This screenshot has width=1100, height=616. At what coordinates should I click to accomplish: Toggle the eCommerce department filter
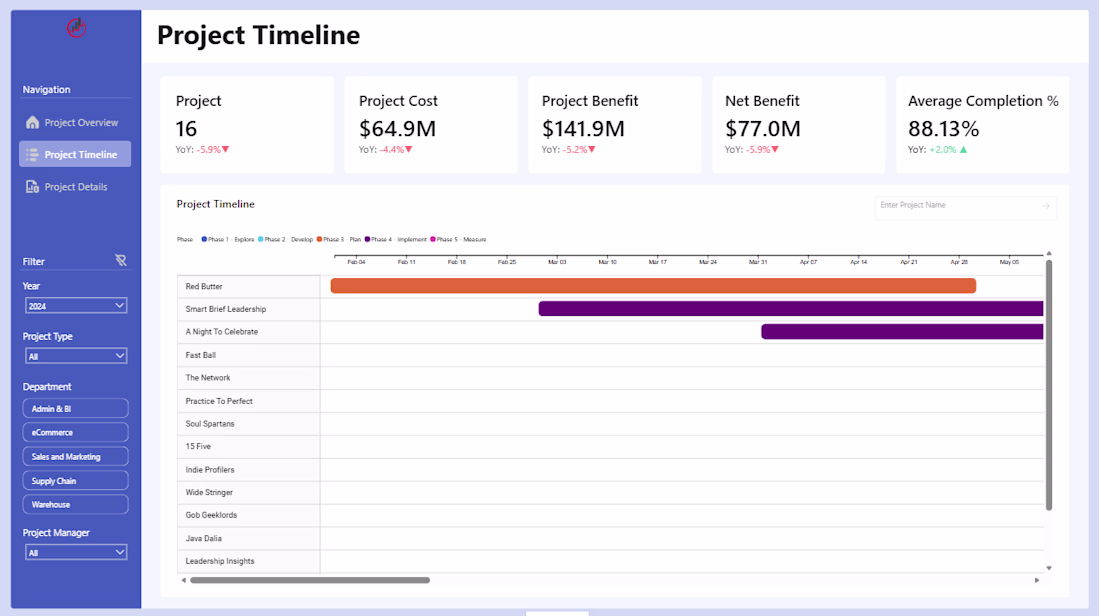point(76,432)
